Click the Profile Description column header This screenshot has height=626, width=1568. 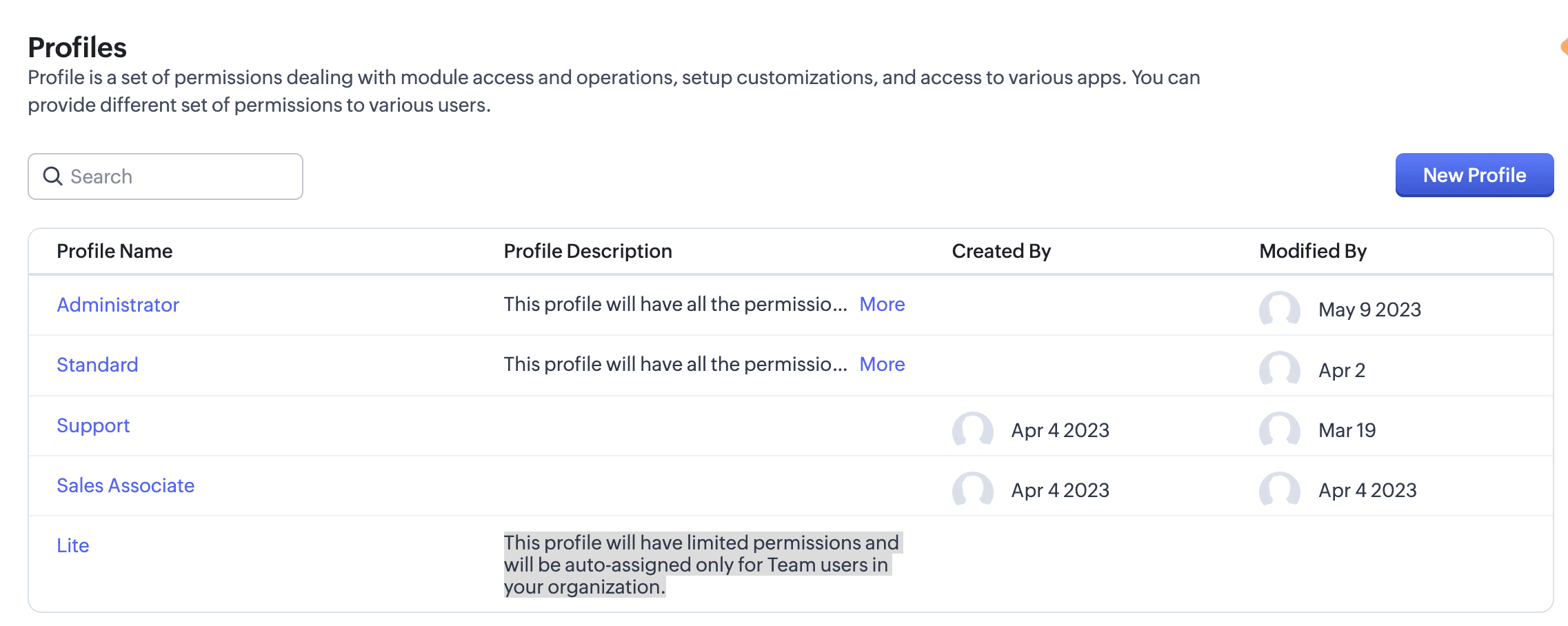587,251
